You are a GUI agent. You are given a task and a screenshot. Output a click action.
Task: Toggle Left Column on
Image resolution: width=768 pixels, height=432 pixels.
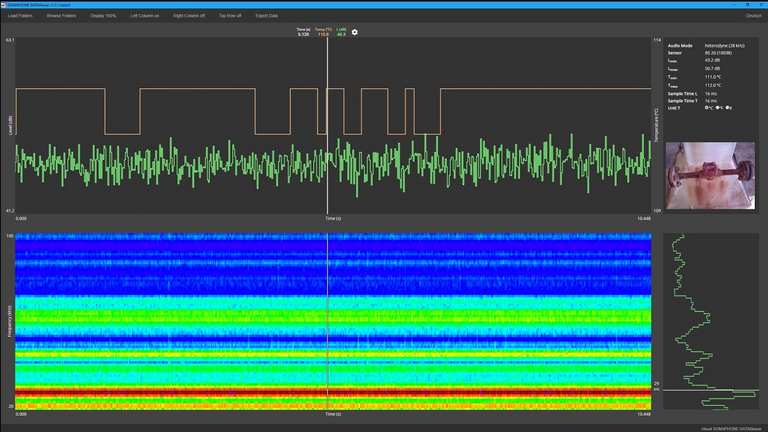[145, 16]
